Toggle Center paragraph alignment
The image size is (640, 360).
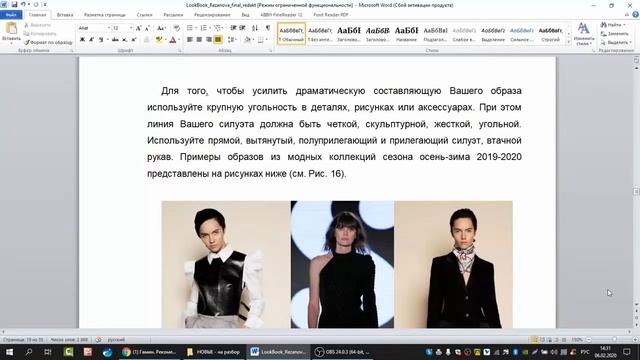(x=199, y=40)
